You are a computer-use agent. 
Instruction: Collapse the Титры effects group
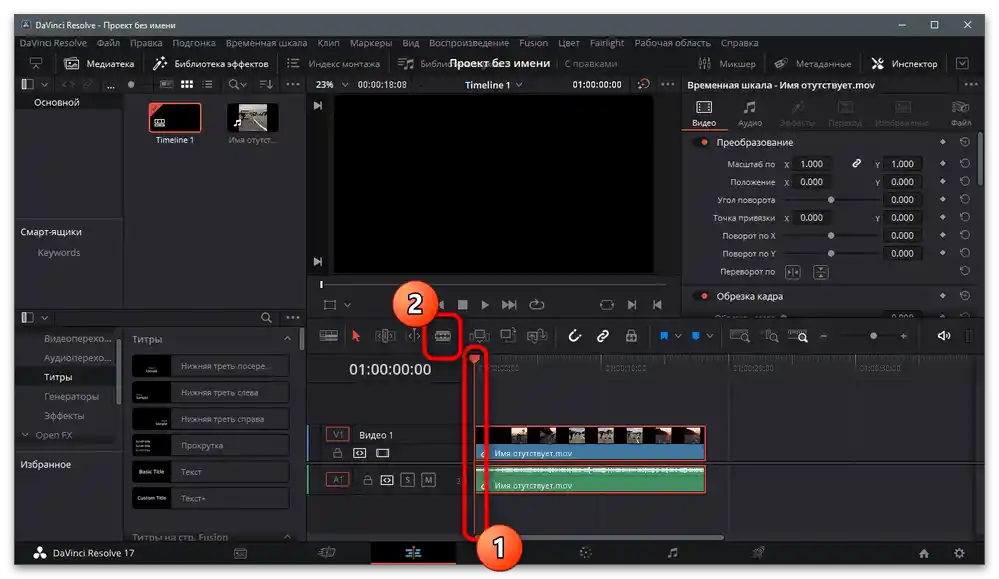(287, 339)
